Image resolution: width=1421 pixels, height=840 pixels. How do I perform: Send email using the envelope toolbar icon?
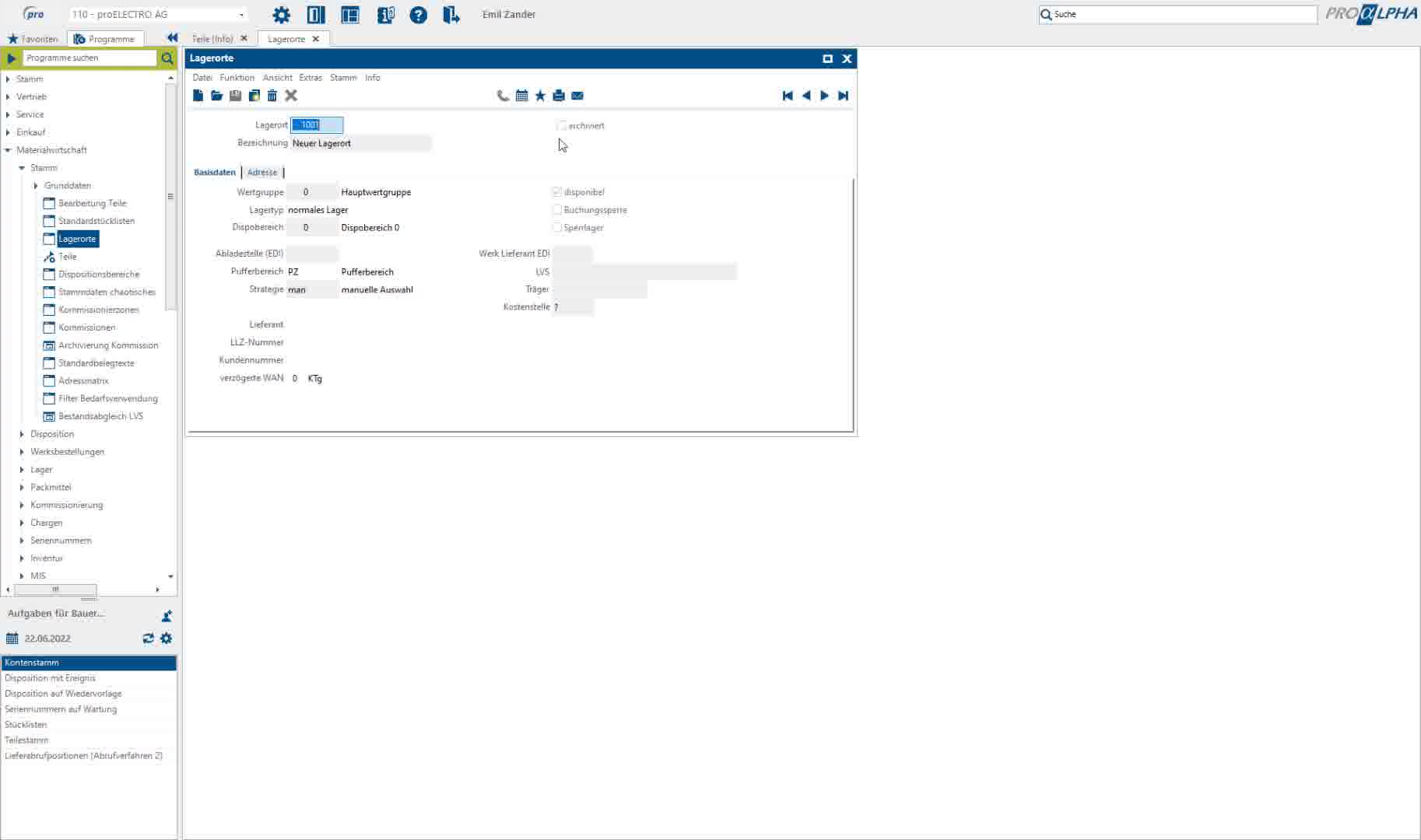[x=577, y=96]
